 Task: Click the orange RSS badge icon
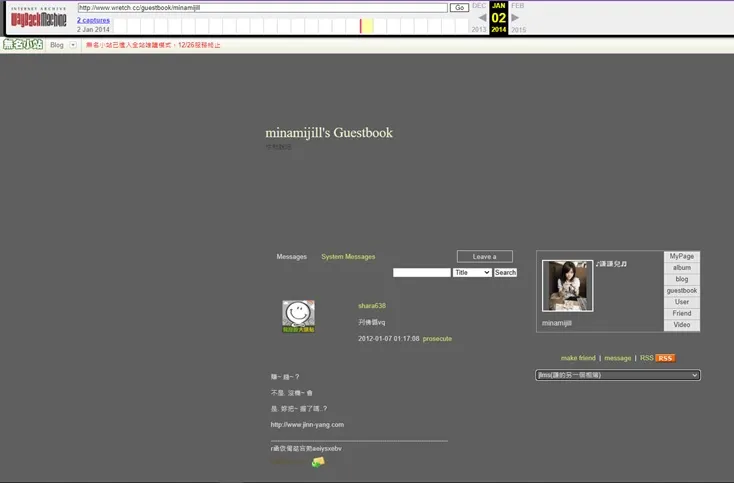click(x=665, y=358)
